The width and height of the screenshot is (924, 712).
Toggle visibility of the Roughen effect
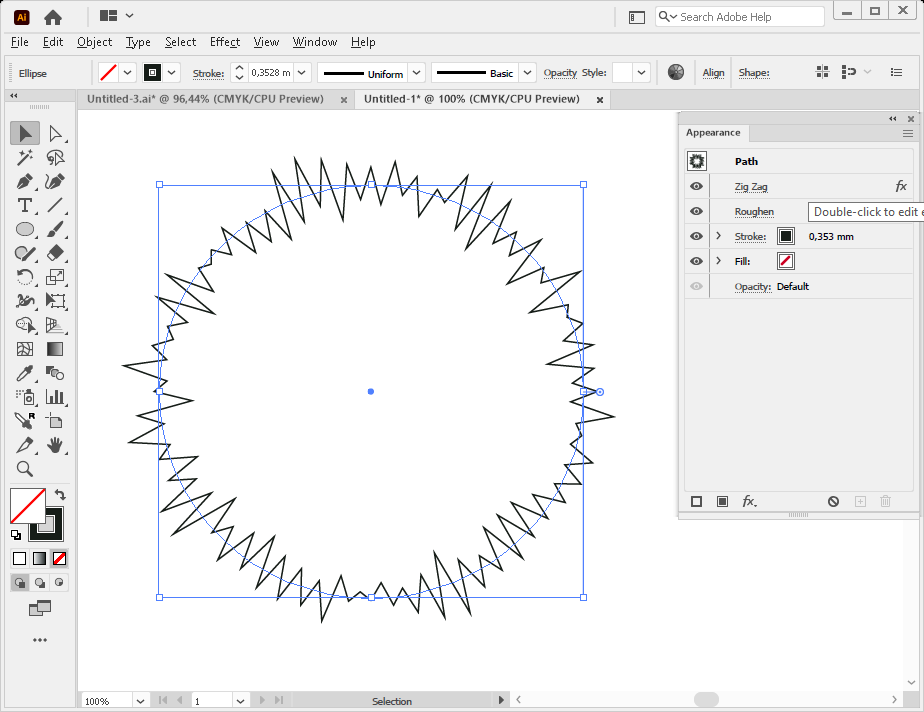pos(696,212)
